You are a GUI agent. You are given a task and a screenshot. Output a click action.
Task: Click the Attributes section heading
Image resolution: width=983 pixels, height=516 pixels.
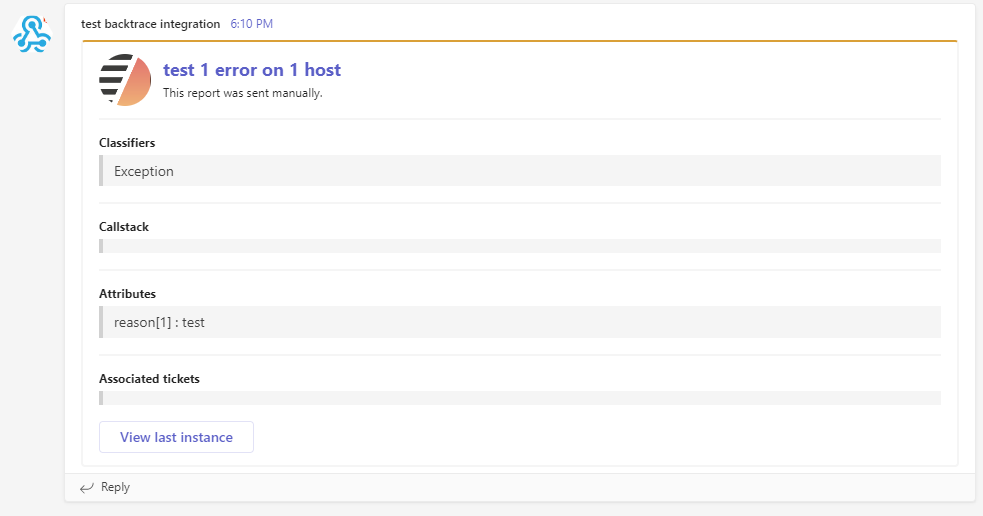click(x=127, y=294)
